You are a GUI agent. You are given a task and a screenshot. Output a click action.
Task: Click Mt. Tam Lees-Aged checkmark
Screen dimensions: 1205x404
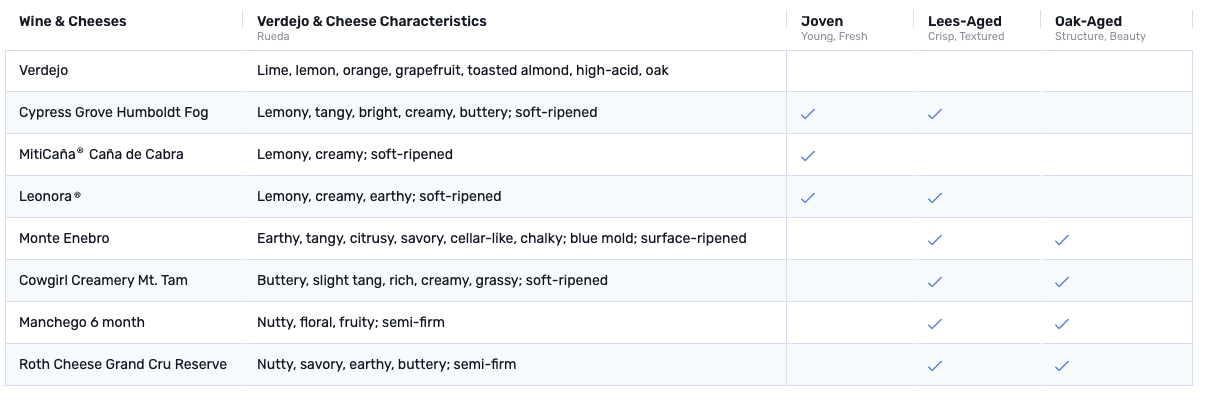pyautogui.click(x=935, y=282)
